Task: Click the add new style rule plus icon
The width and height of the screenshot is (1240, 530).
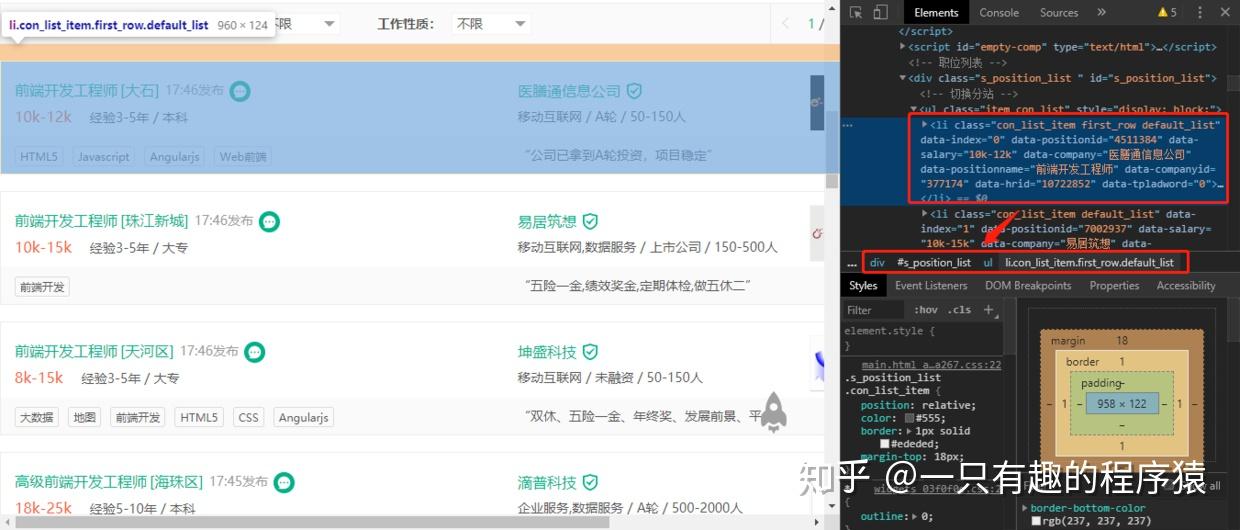Action: (988, 310)
